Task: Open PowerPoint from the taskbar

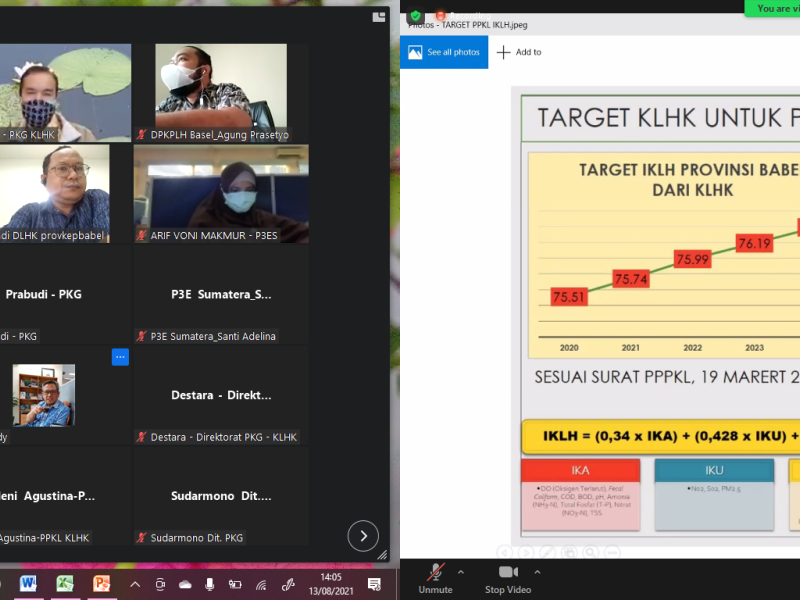Action: [x=101, y=583]
